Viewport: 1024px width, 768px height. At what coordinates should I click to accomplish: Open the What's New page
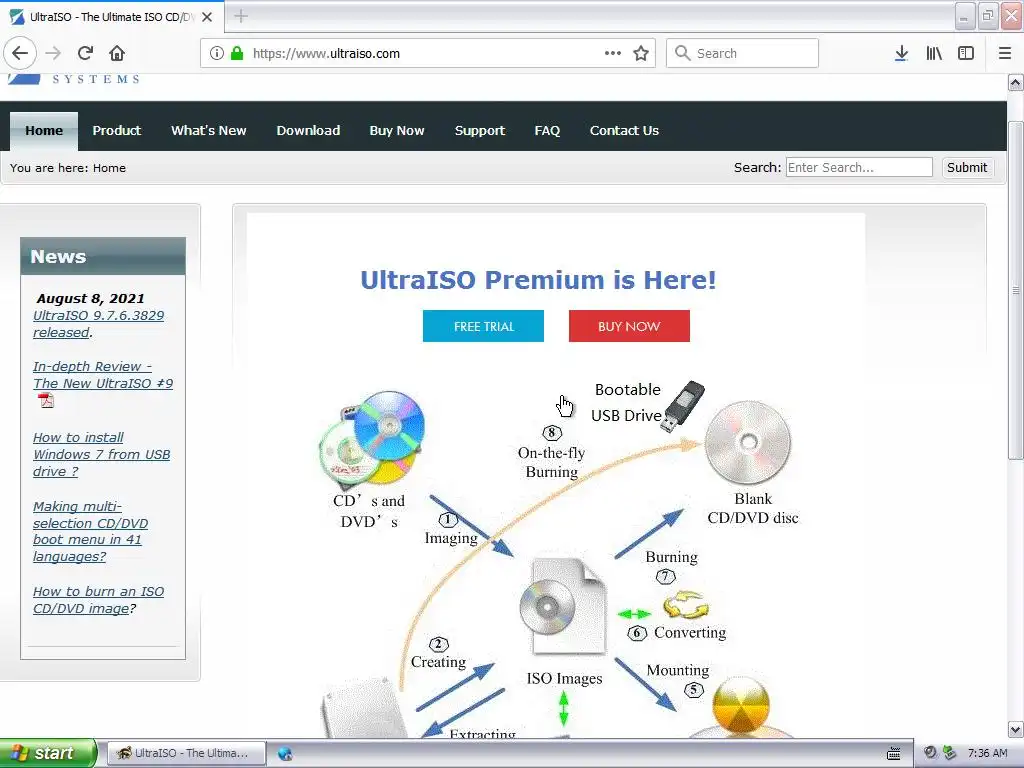tap(209, 131)
